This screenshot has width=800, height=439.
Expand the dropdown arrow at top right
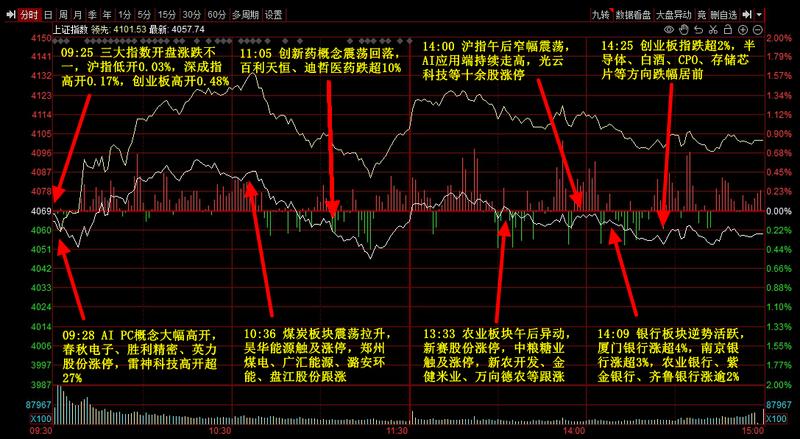tap(759, 15)
